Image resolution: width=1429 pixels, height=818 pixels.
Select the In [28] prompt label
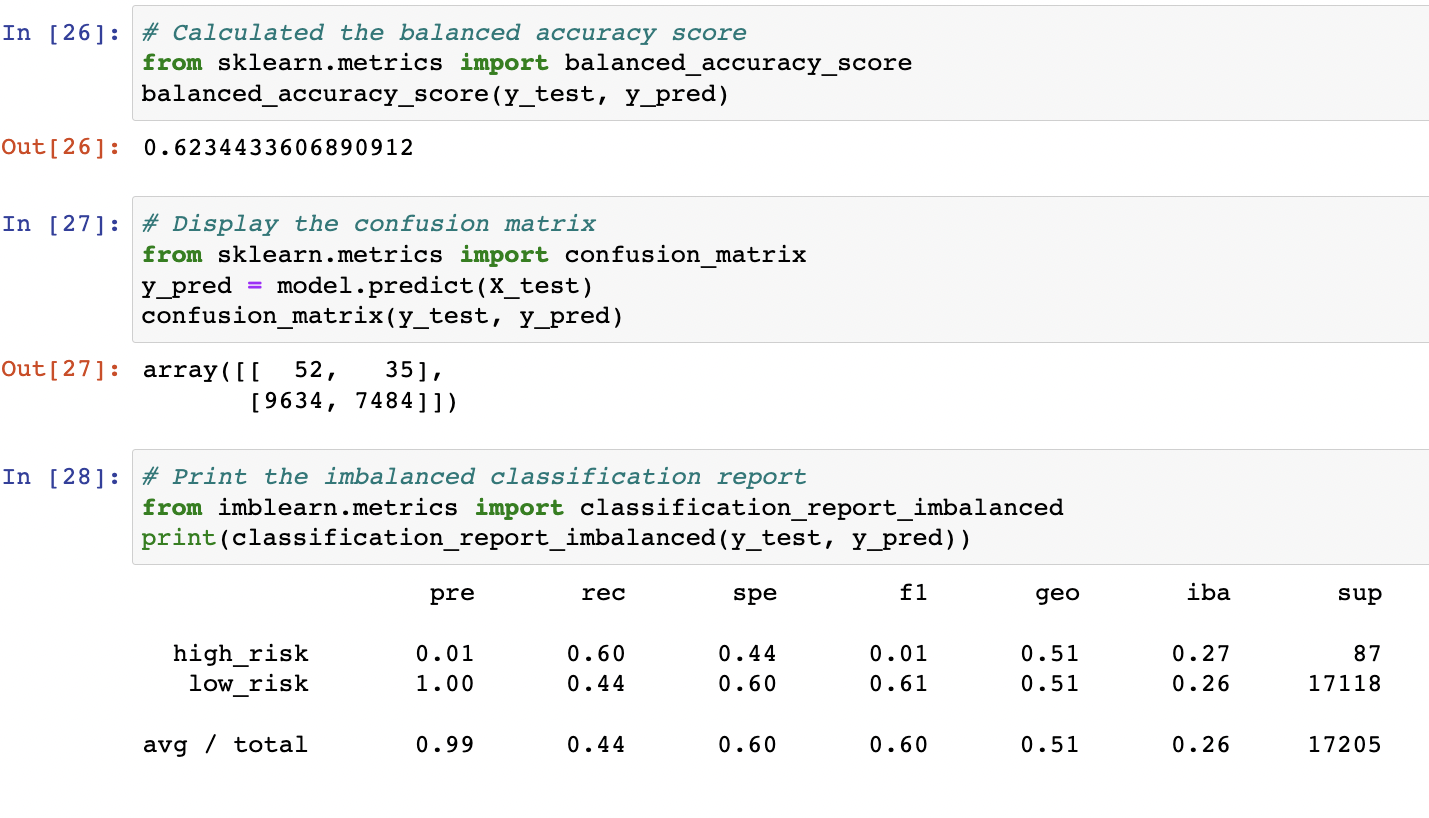click(x=62, y=477)
